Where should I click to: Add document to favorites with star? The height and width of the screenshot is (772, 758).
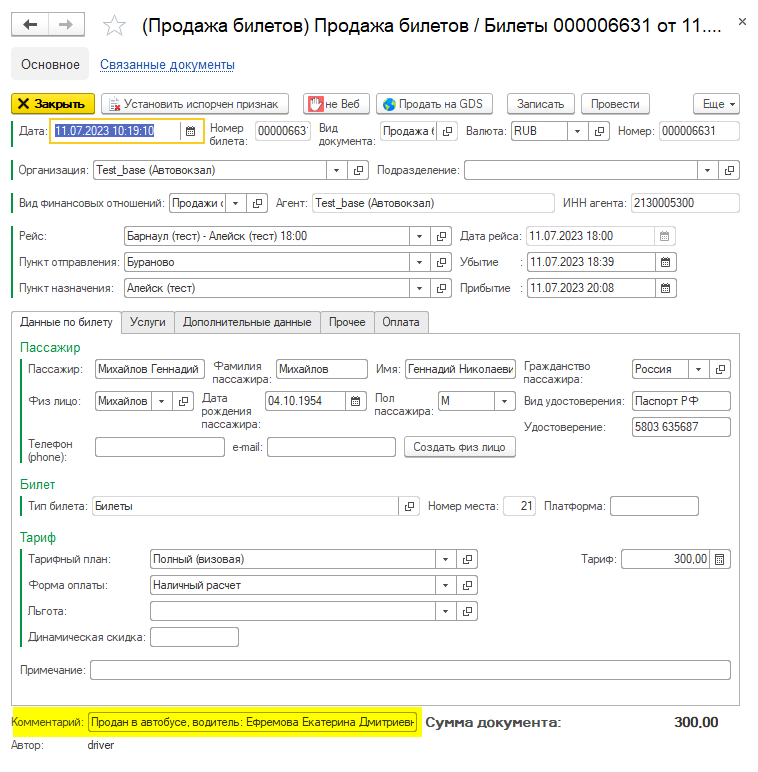[115, 25]
